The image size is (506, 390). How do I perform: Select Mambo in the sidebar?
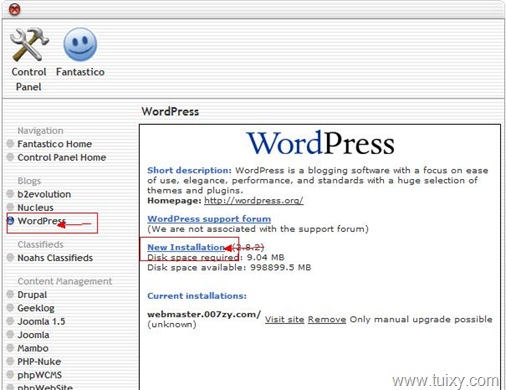tap(33, 348)
